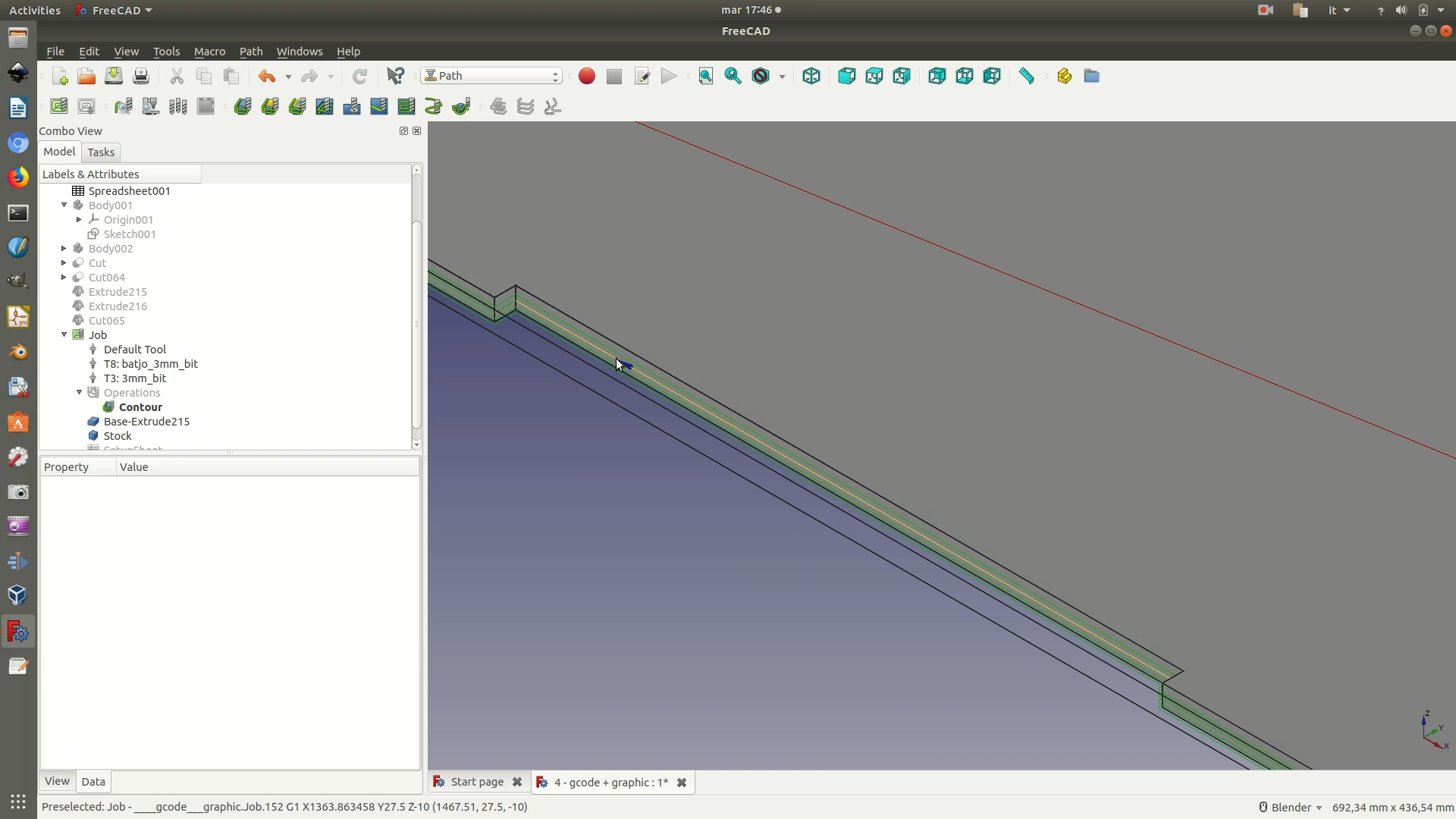Launch the Path CAM simulator

point(151,106)
